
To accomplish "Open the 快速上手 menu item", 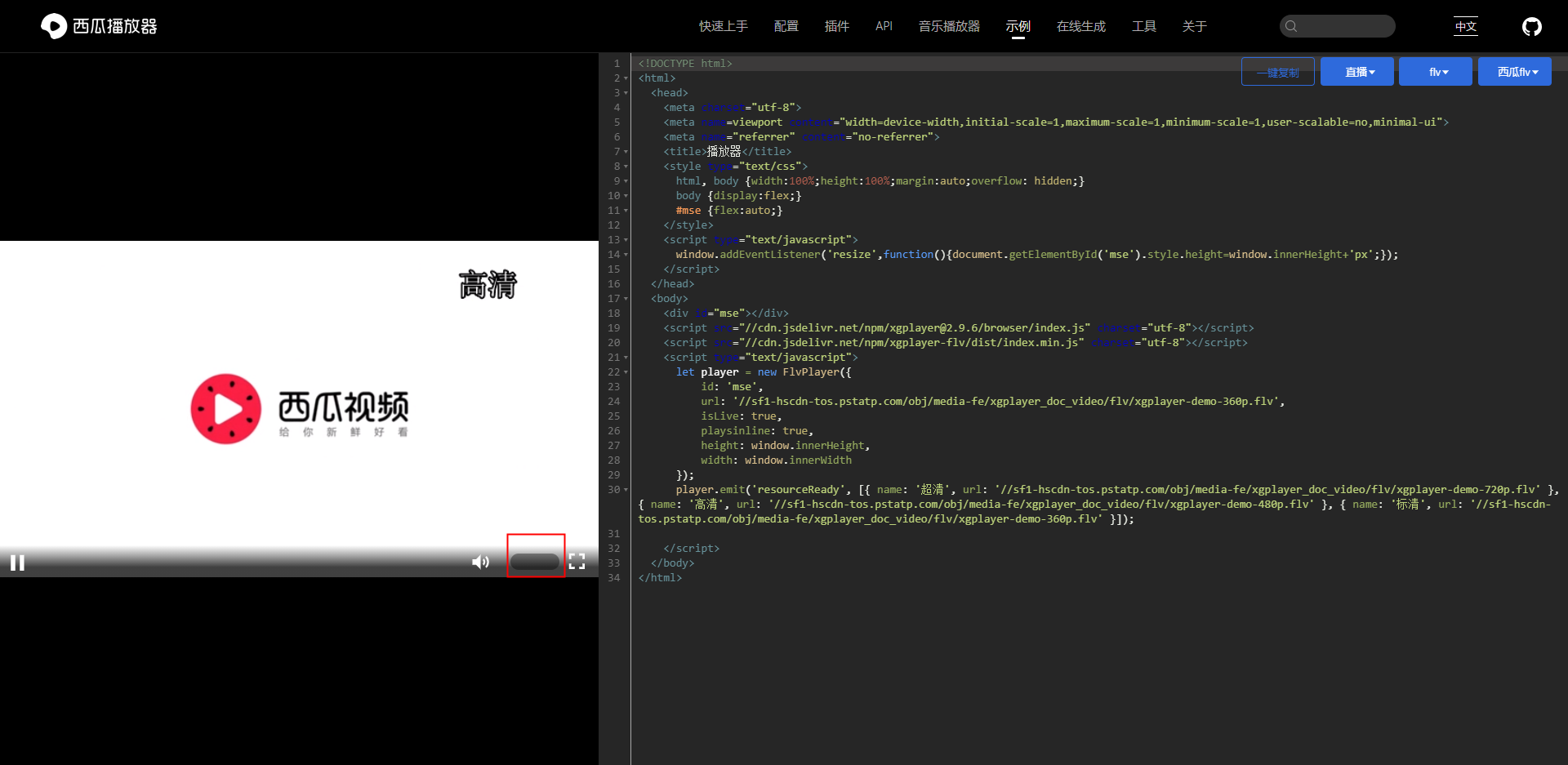I will [x=724, y=26].
